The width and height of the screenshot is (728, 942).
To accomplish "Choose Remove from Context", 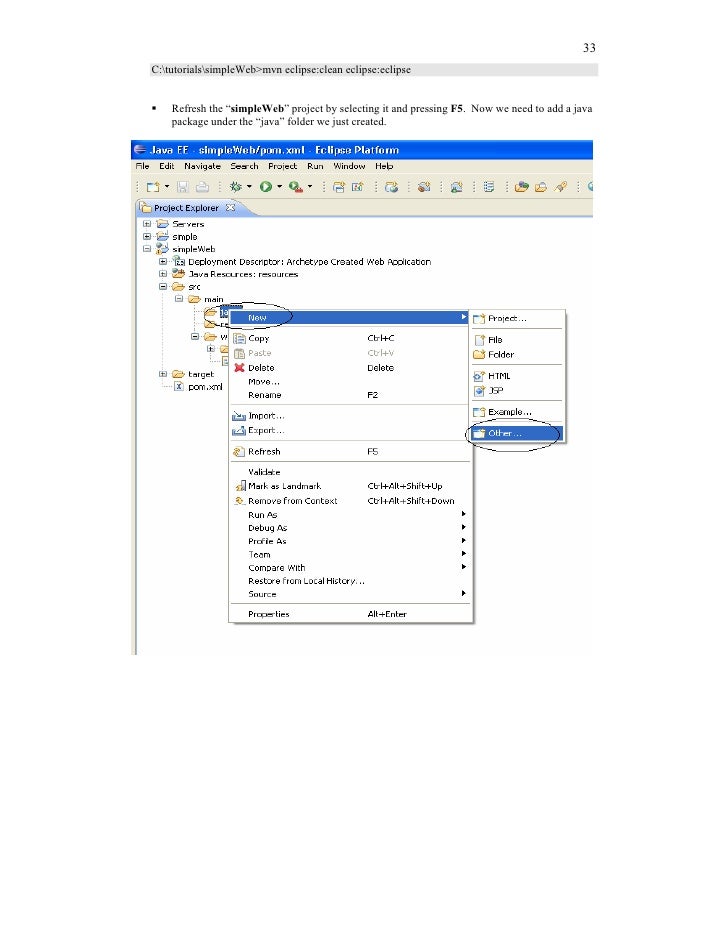I will (x=351, y=500).
